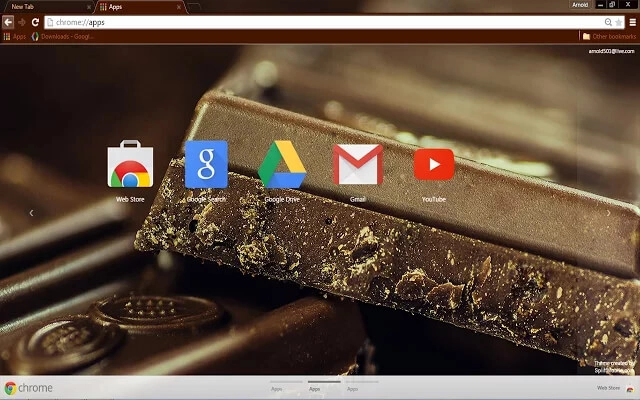Open the Downloads - Google bookmark

[x=62, y=36]
